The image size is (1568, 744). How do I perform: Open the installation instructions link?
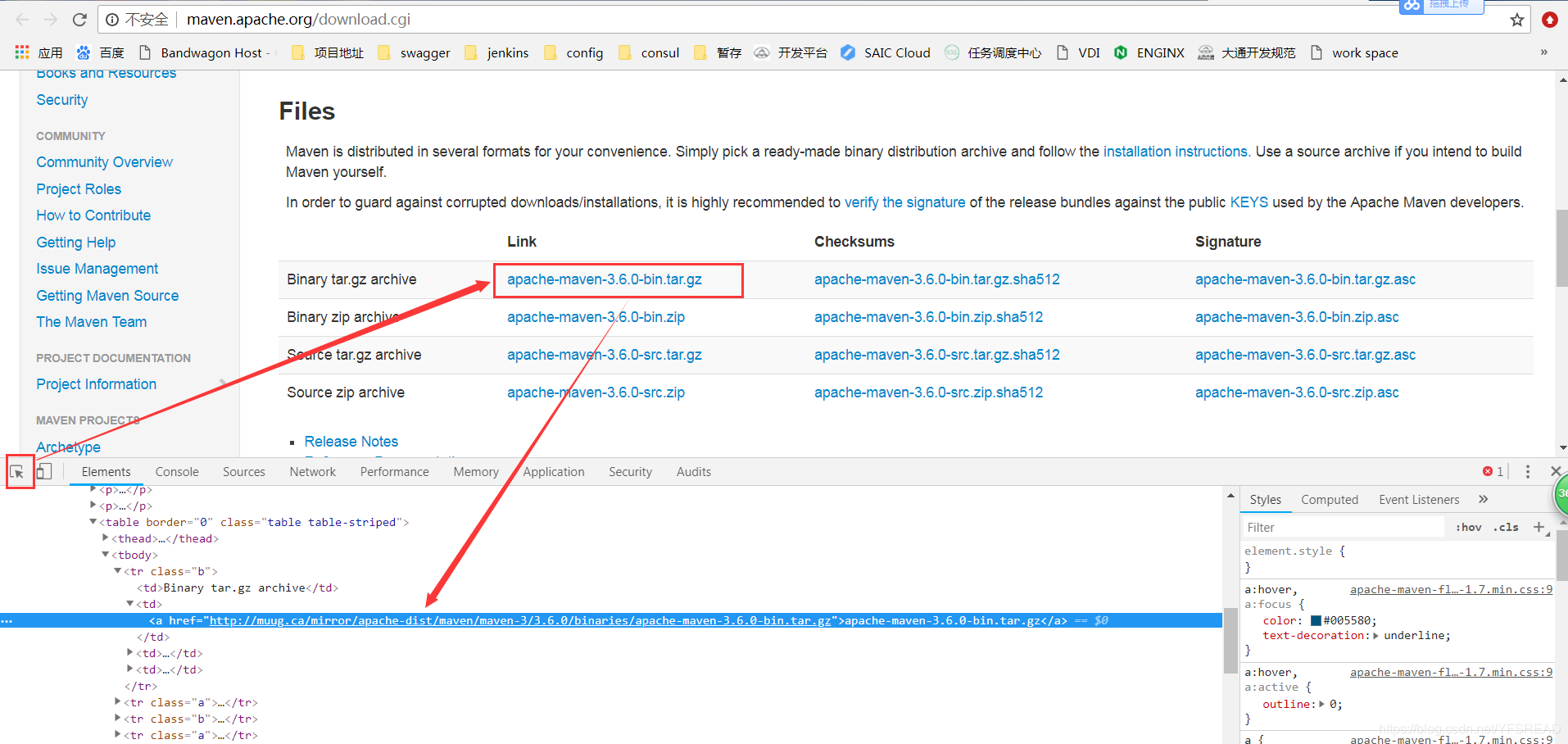(1176, 152)
